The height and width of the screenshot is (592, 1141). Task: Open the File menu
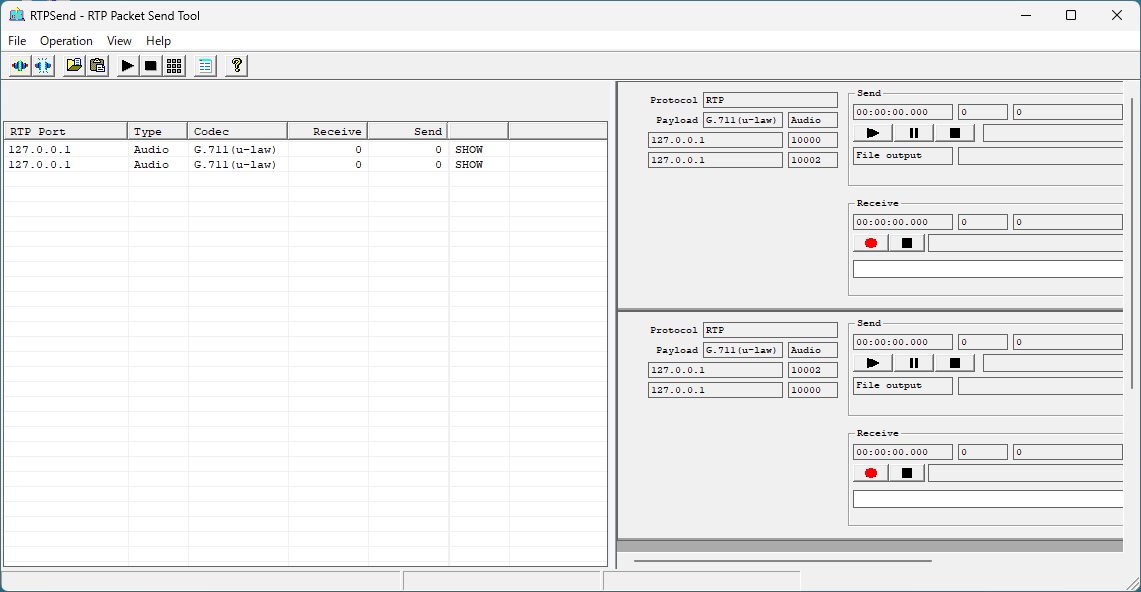[17, 41]
